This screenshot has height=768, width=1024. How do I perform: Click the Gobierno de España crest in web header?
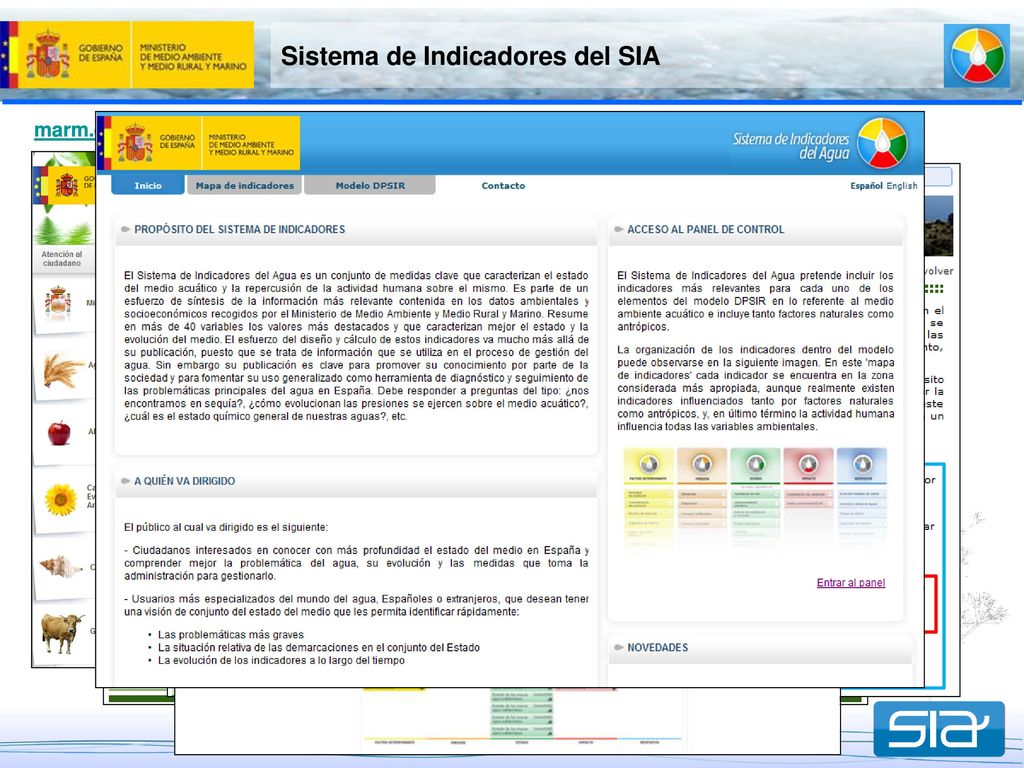tap(135, 143)
